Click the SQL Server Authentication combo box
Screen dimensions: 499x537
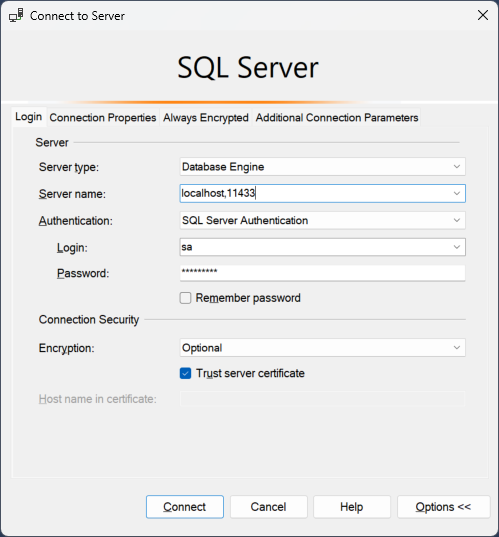pyautogui.click(x=322, y=220)
